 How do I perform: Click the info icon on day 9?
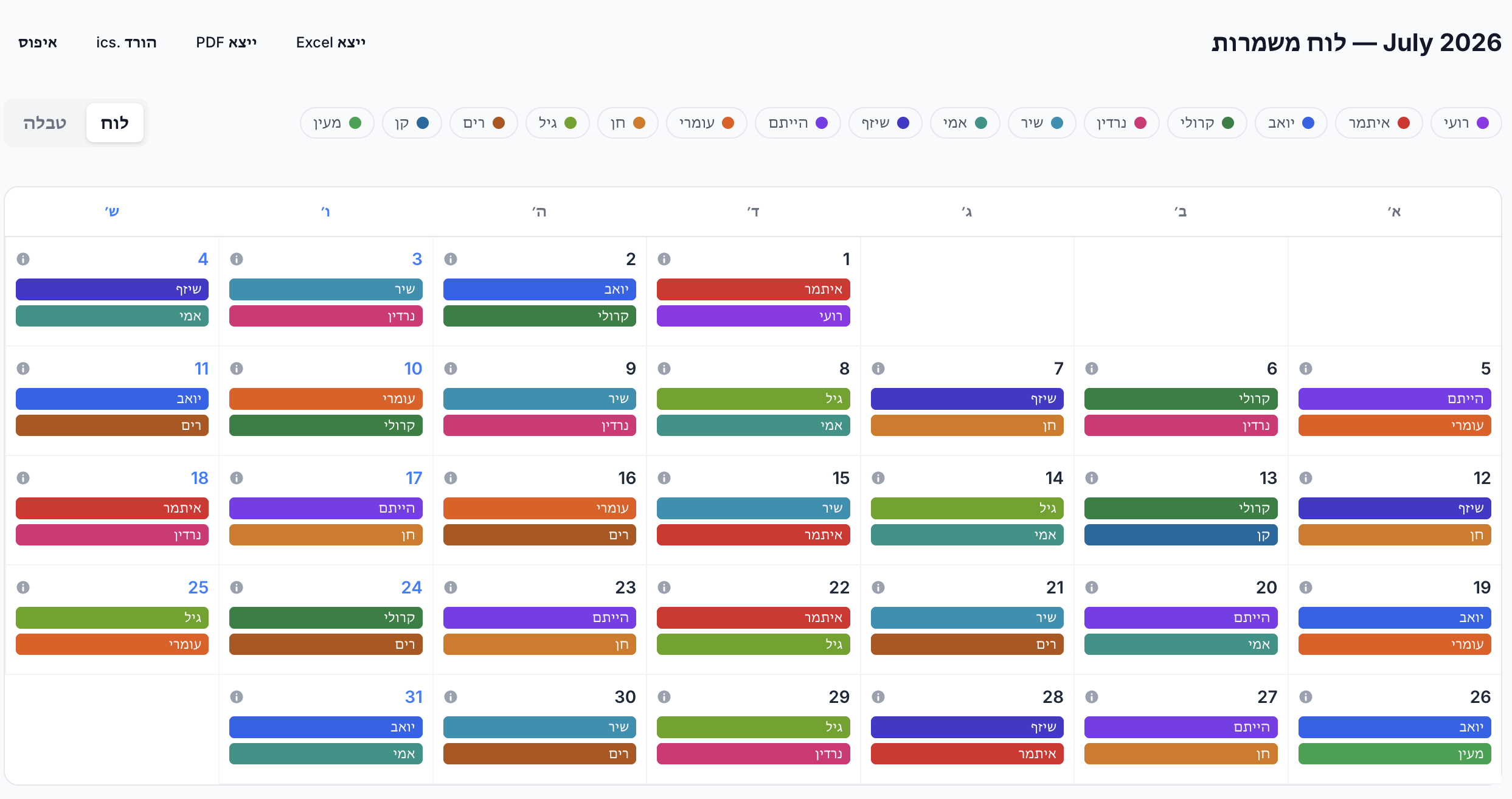451,368
